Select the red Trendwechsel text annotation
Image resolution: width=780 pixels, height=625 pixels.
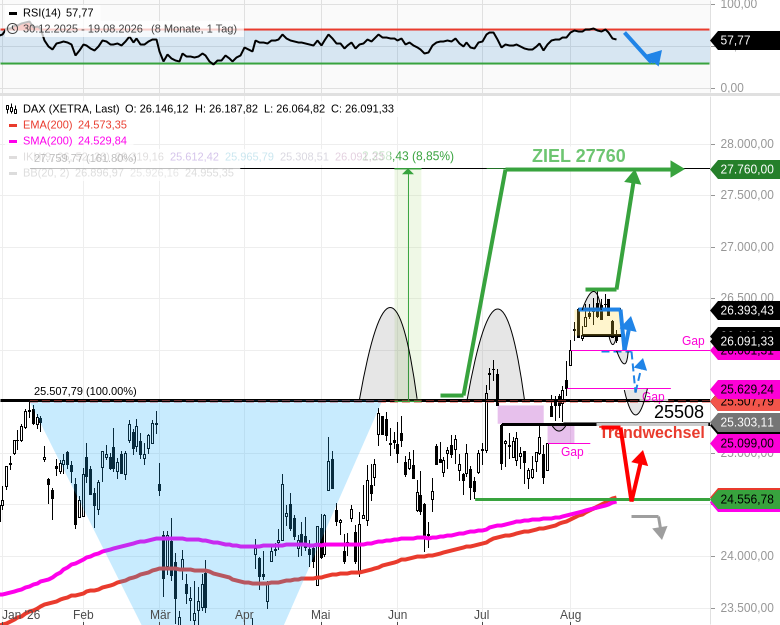[652, 433]
